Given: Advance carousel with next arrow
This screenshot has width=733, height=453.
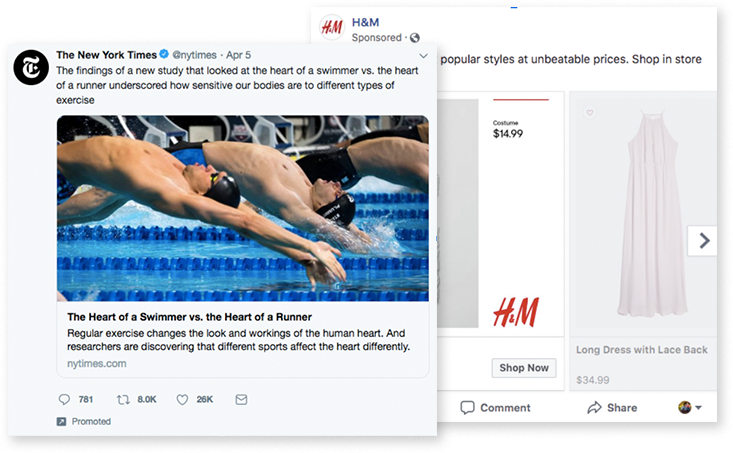Looking at the screenshot, I should tap(702, 241).
